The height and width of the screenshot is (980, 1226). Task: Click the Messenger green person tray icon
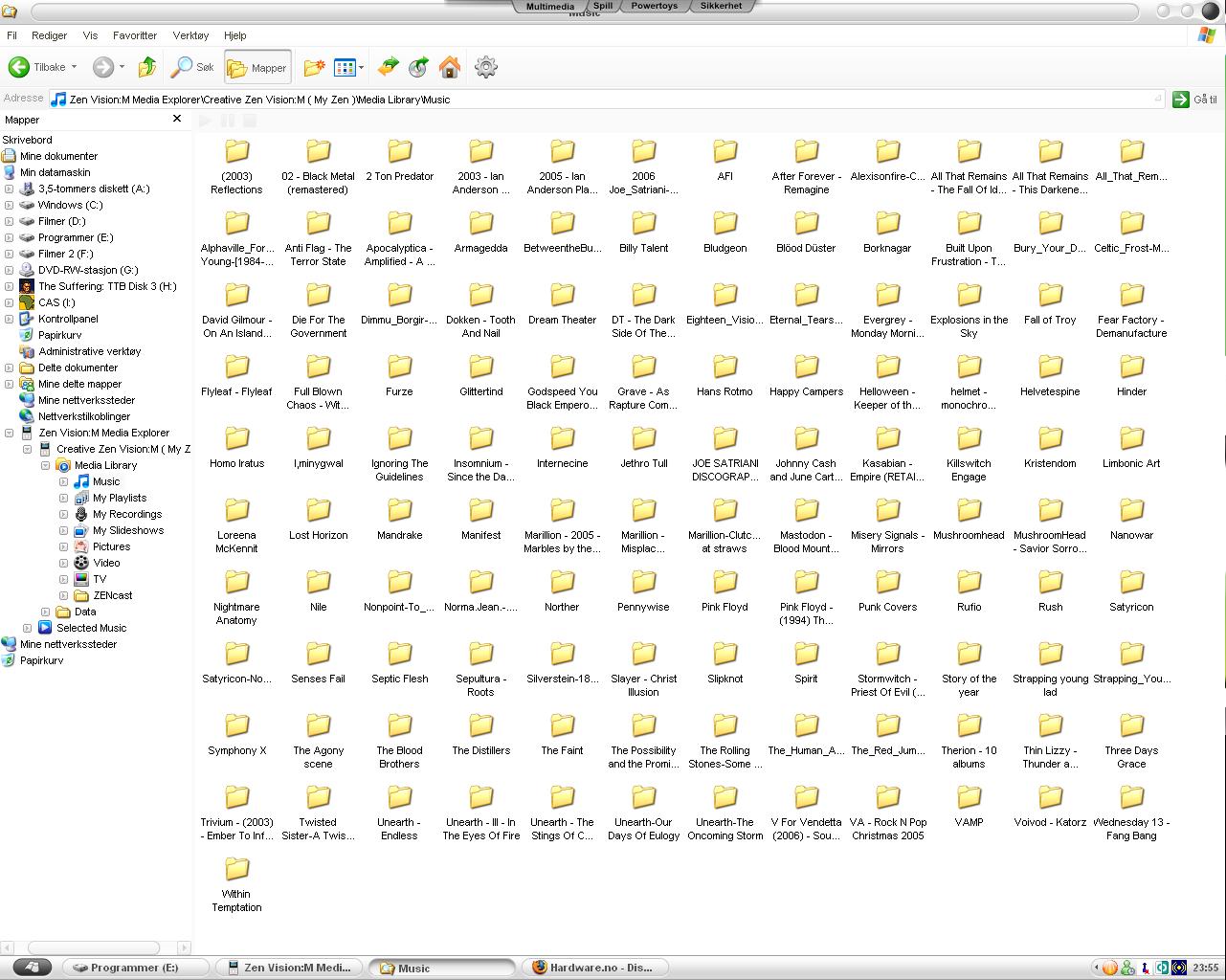click(x=1127, y=968)
